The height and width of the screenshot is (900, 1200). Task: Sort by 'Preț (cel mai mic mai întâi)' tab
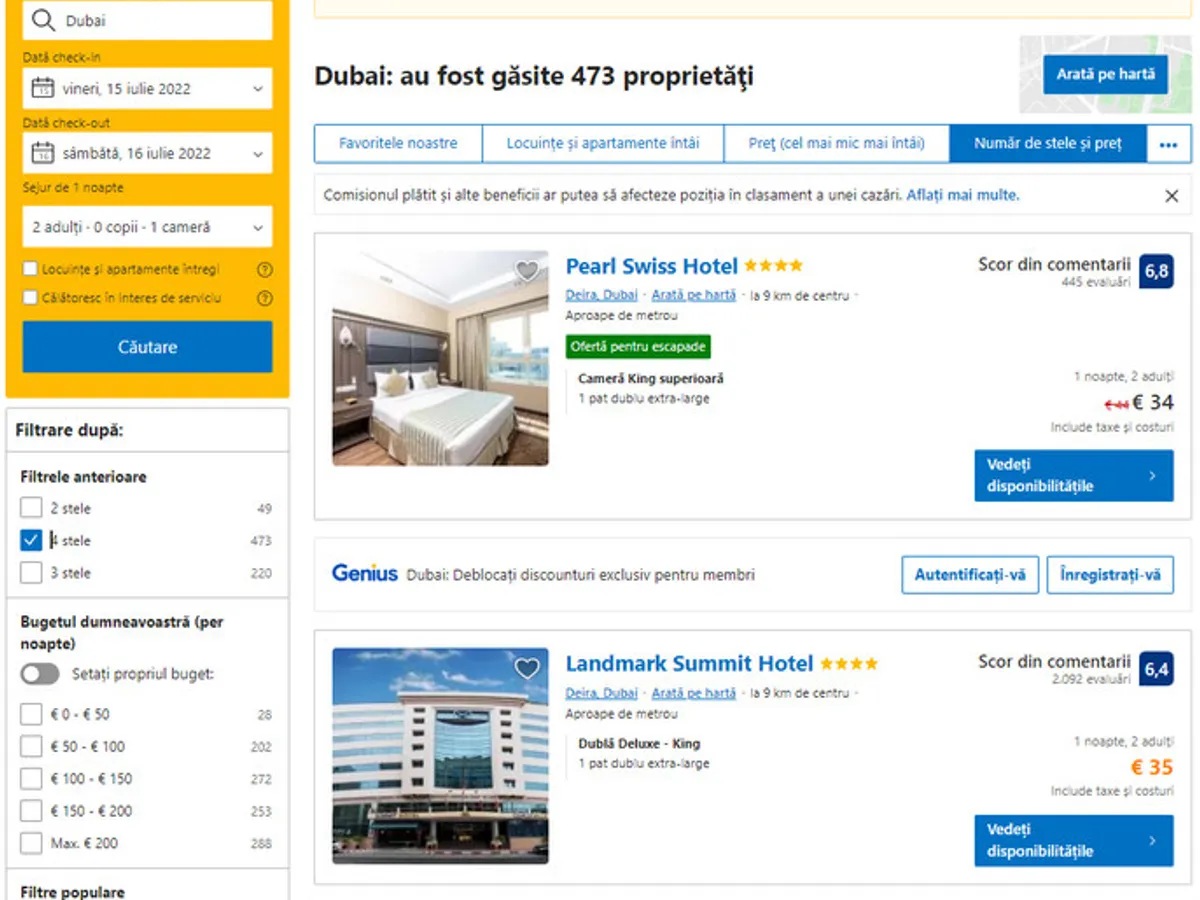[836, 144]
